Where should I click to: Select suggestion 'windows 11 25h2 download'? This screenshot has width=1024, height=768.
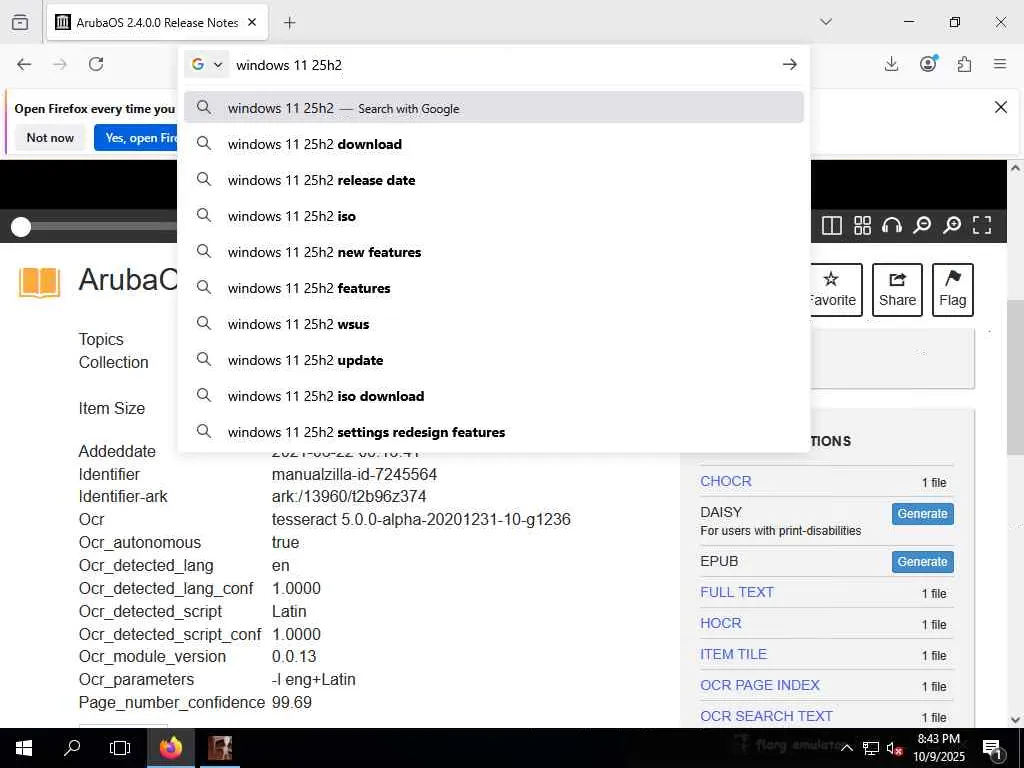point(493,144)
